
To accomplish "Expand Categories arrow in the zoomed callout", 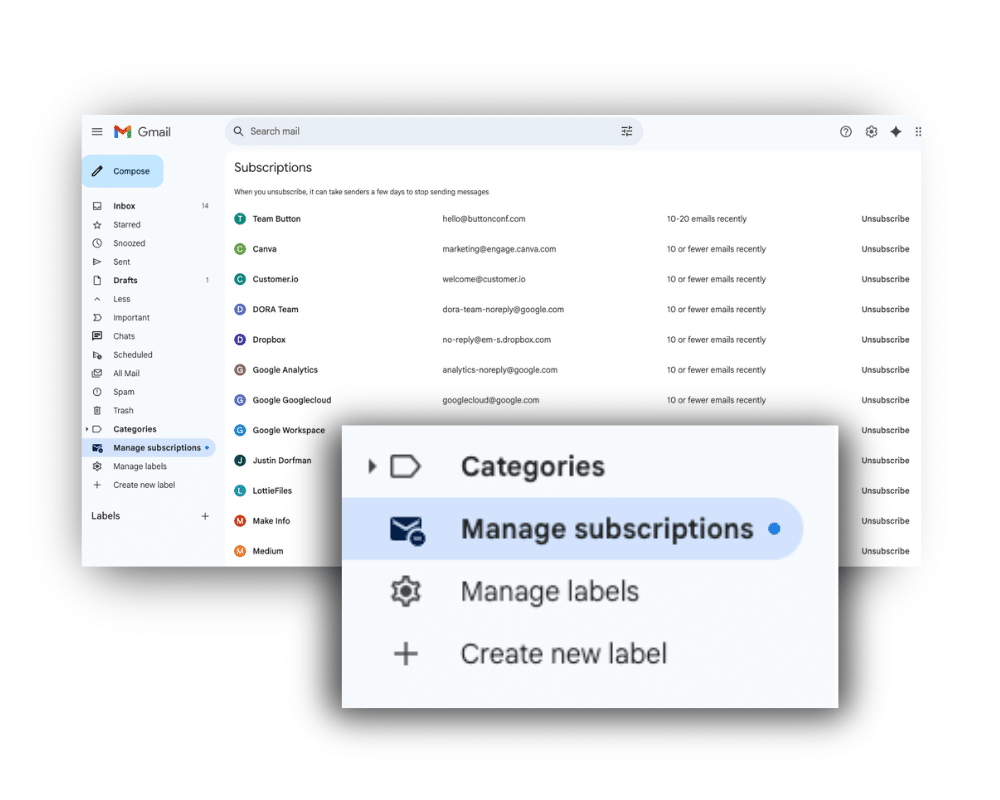I will tap(372, 466).
